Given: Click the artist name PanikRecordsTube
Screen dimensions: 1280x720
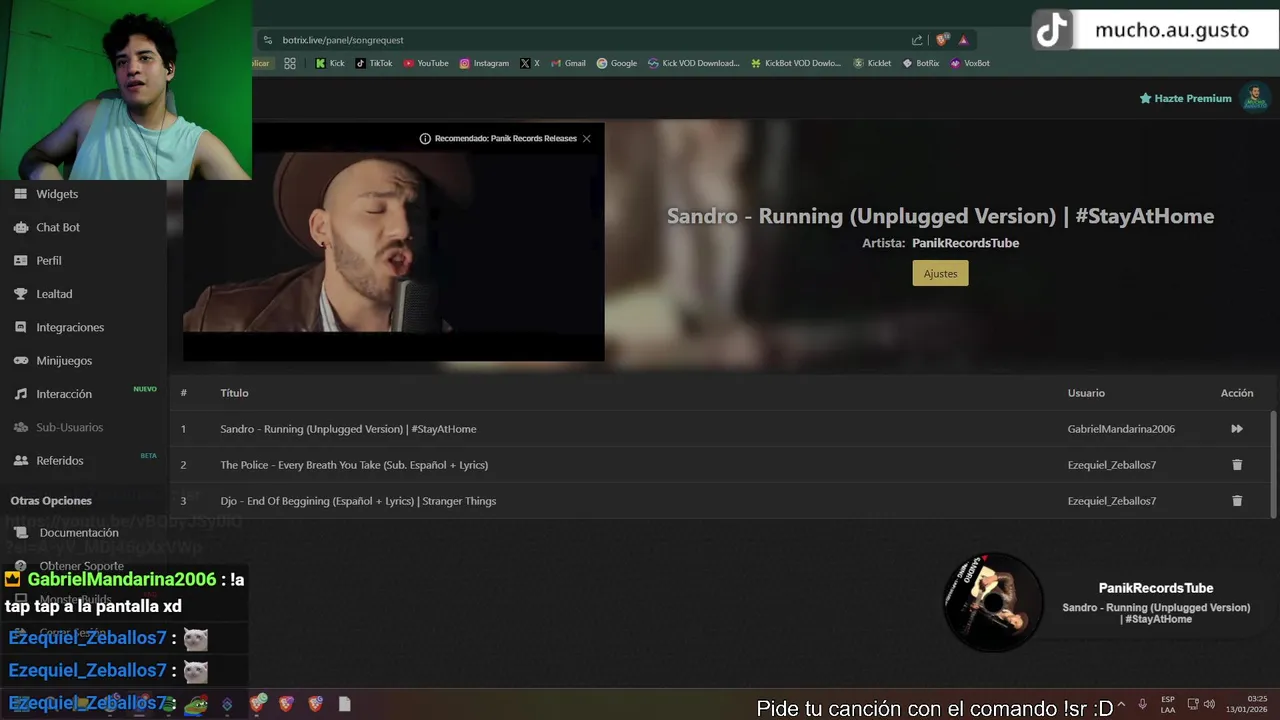Looking at the screenshot, I should 965,243.
